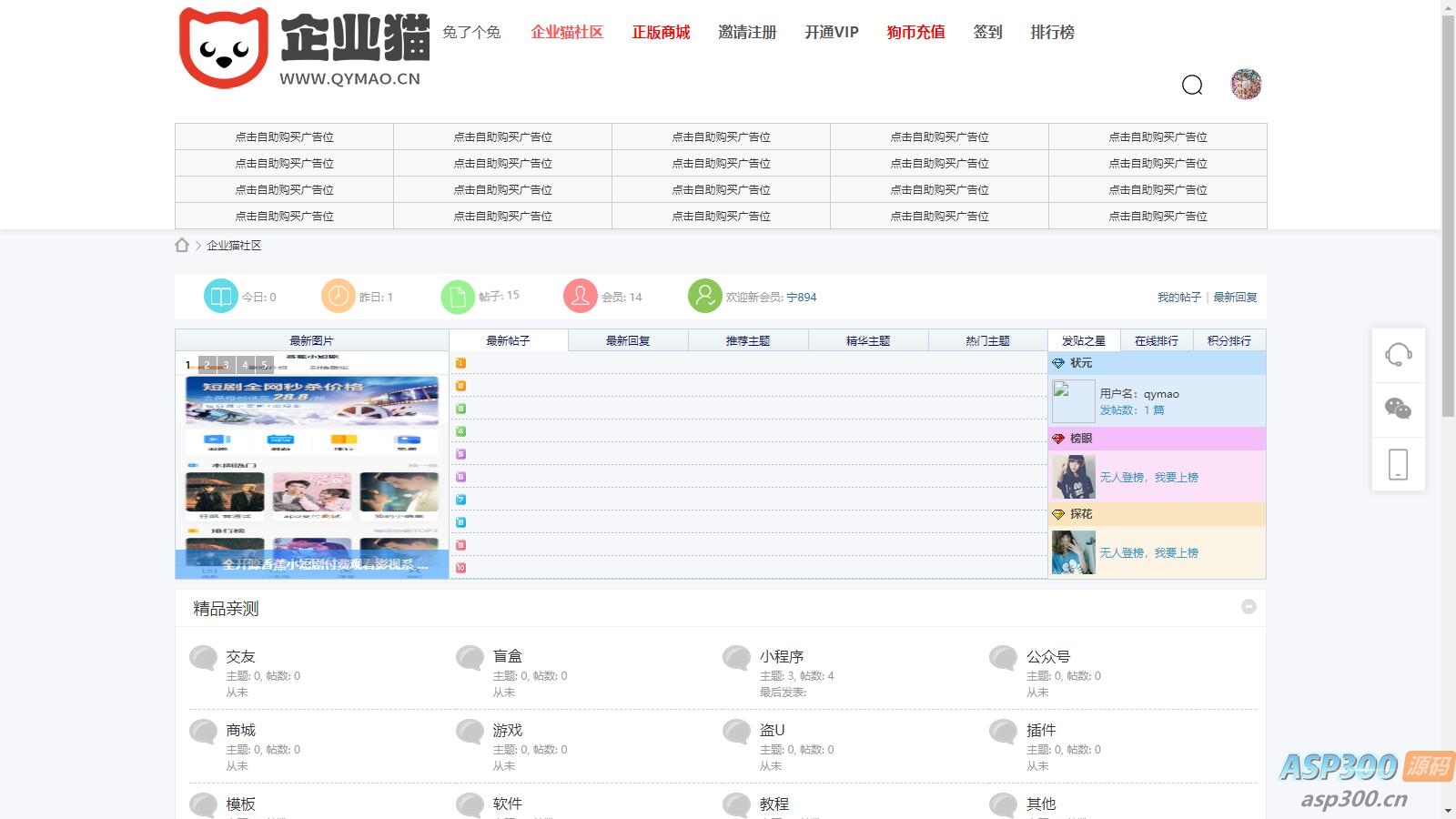Click the customer service headset icon
The height and width of the screenshot is (819, 1456).
(x=1399, y=357)
